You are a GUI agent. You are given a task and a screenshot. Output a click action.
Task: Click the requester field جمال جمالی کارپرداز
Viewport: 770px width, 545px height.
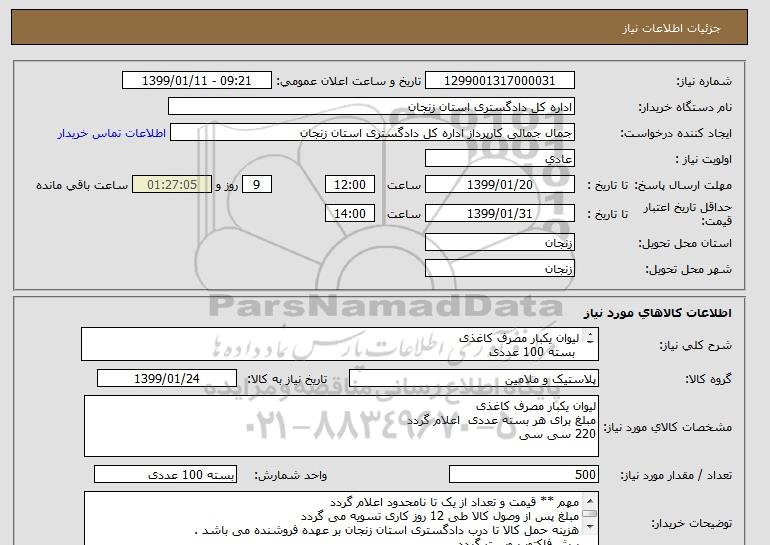(x=372, y=133)
